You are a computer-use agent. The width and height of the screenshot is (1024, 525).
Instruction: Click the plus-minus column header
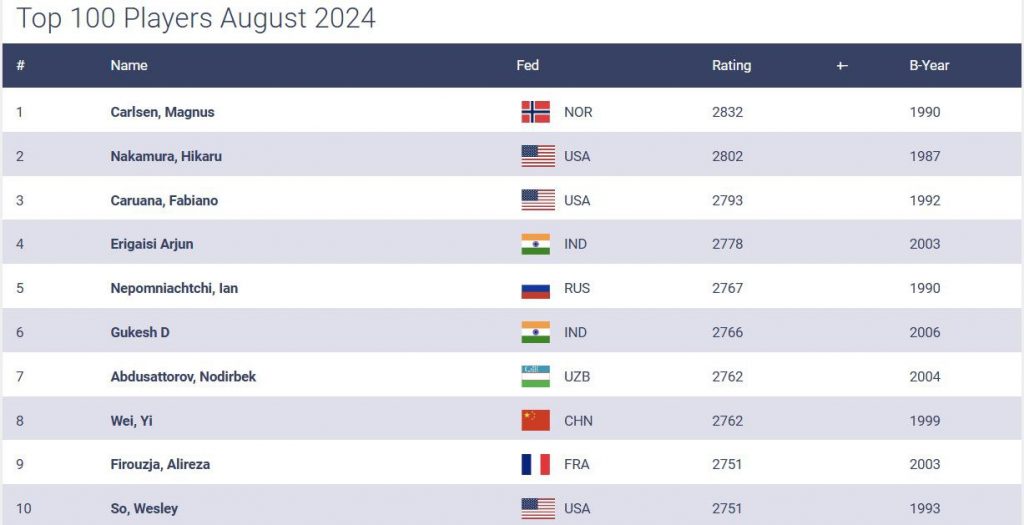842,66
